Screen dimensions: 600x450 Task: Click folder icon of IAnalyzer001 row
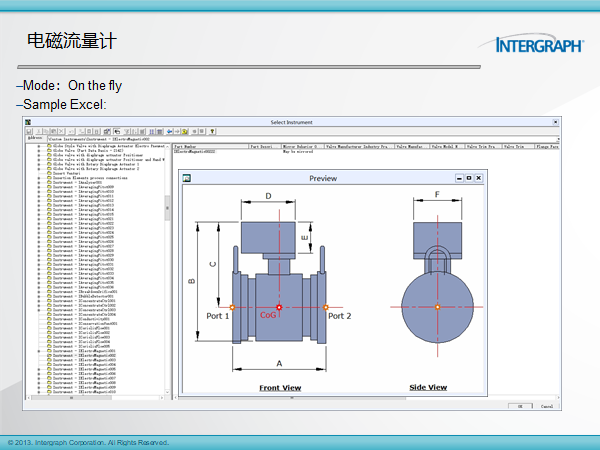[x=49, y=183]
